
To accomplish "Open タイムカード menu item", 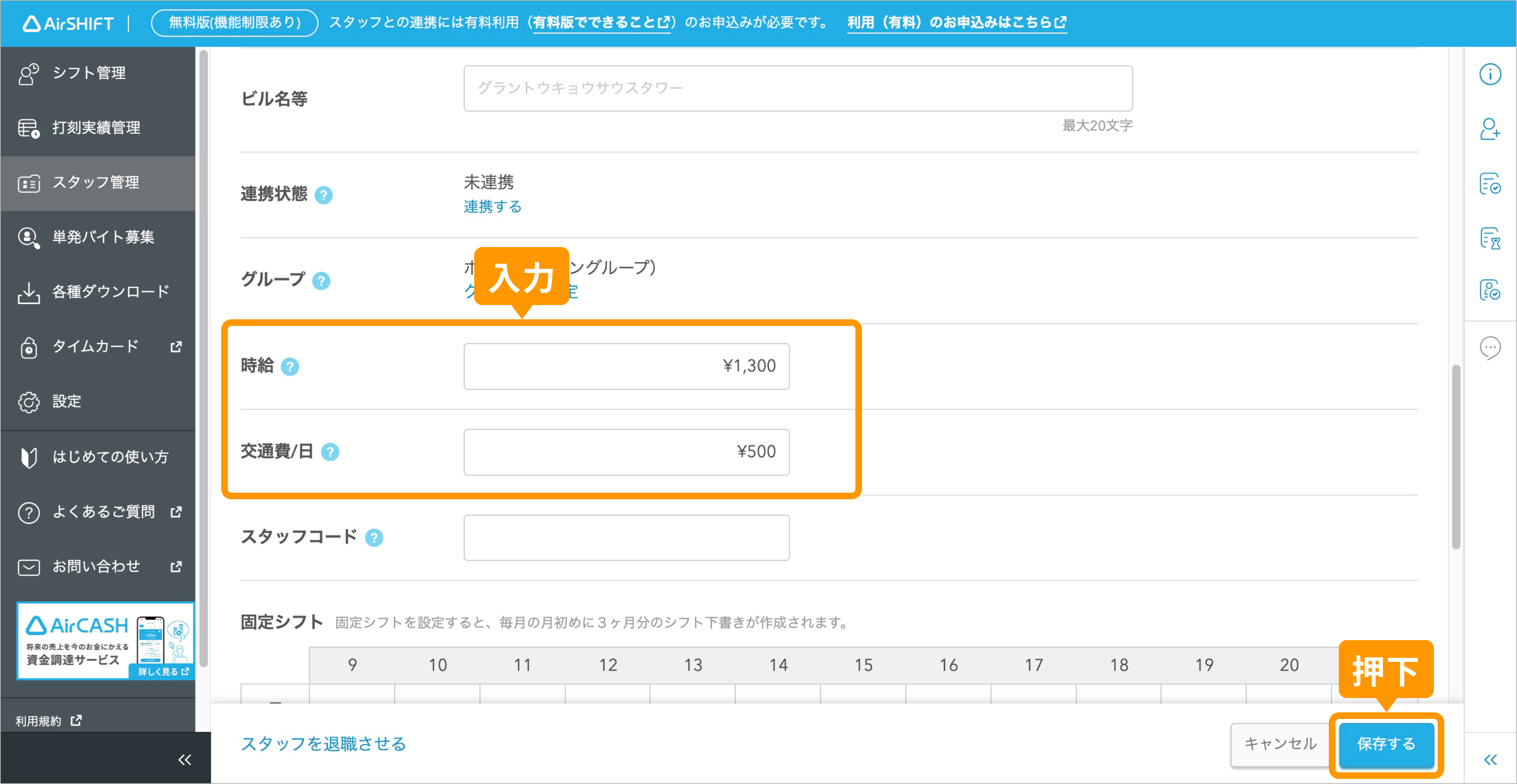I will coord(98,347).
